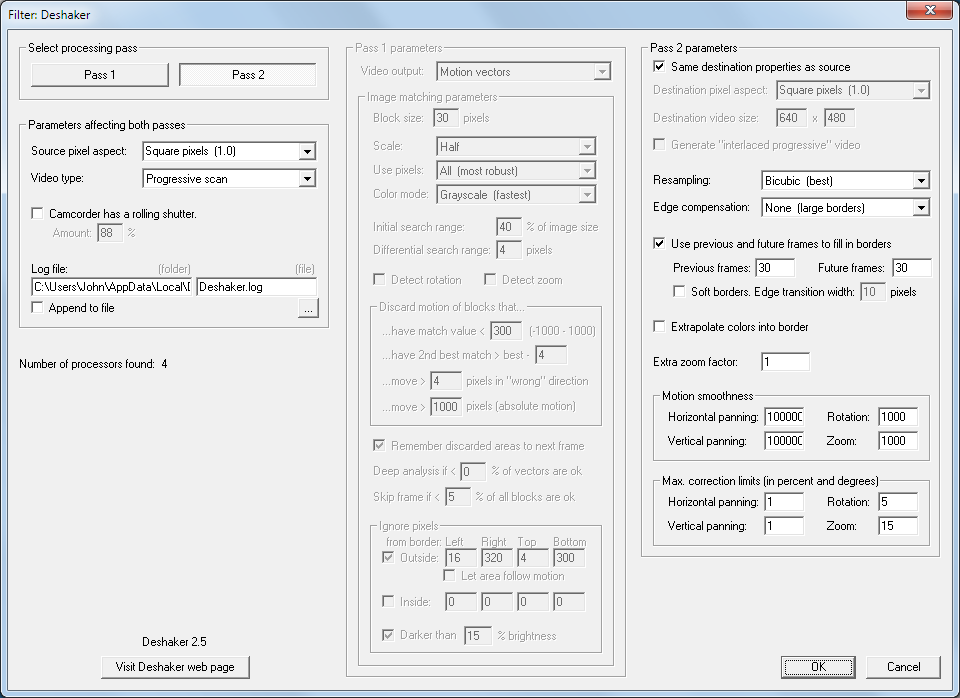Click the Deep analysis percentage field
The image size is (960, 698).
(473, 471)
